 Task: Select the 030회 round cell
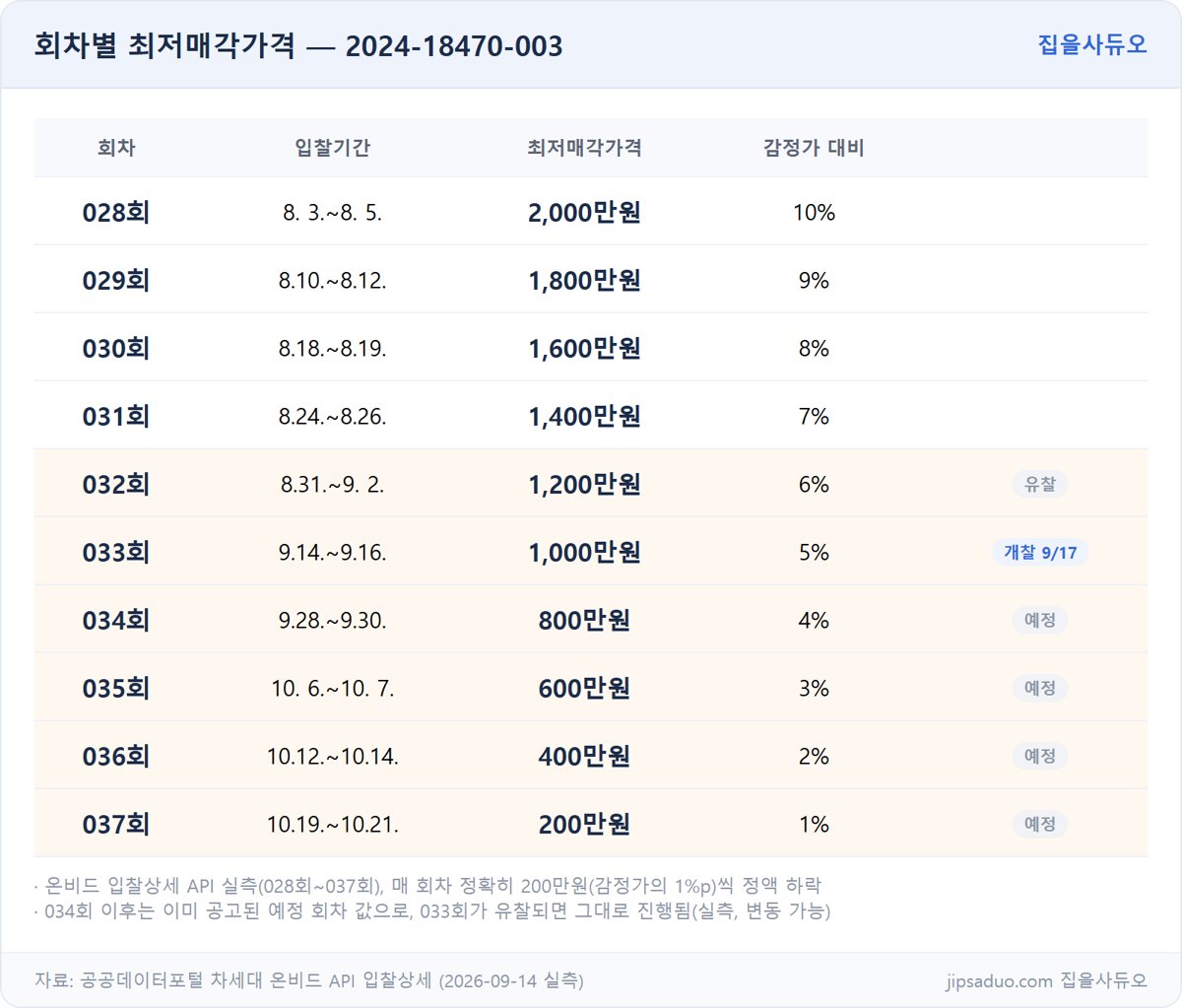(116, 348)
